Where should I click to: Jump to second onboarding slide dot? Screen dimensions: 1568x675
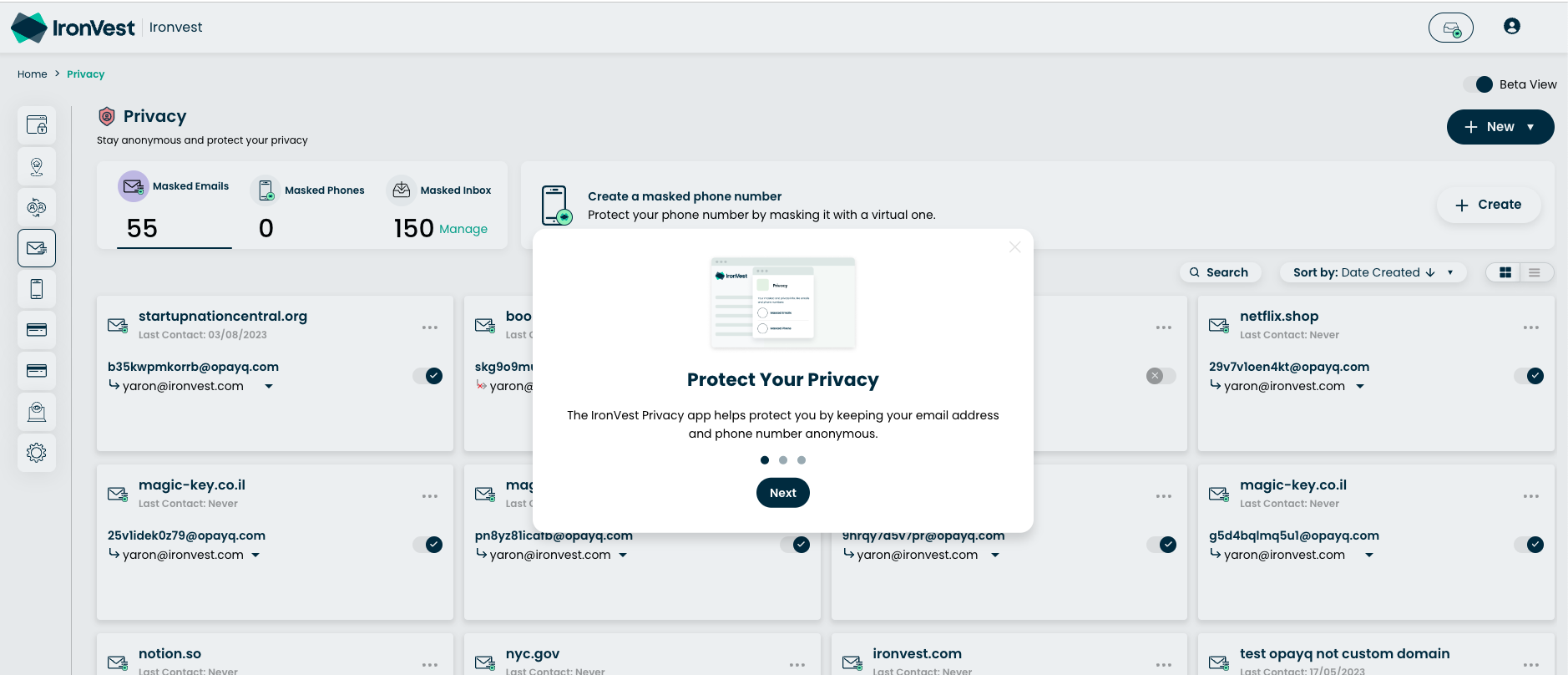[x=783, y=460]
